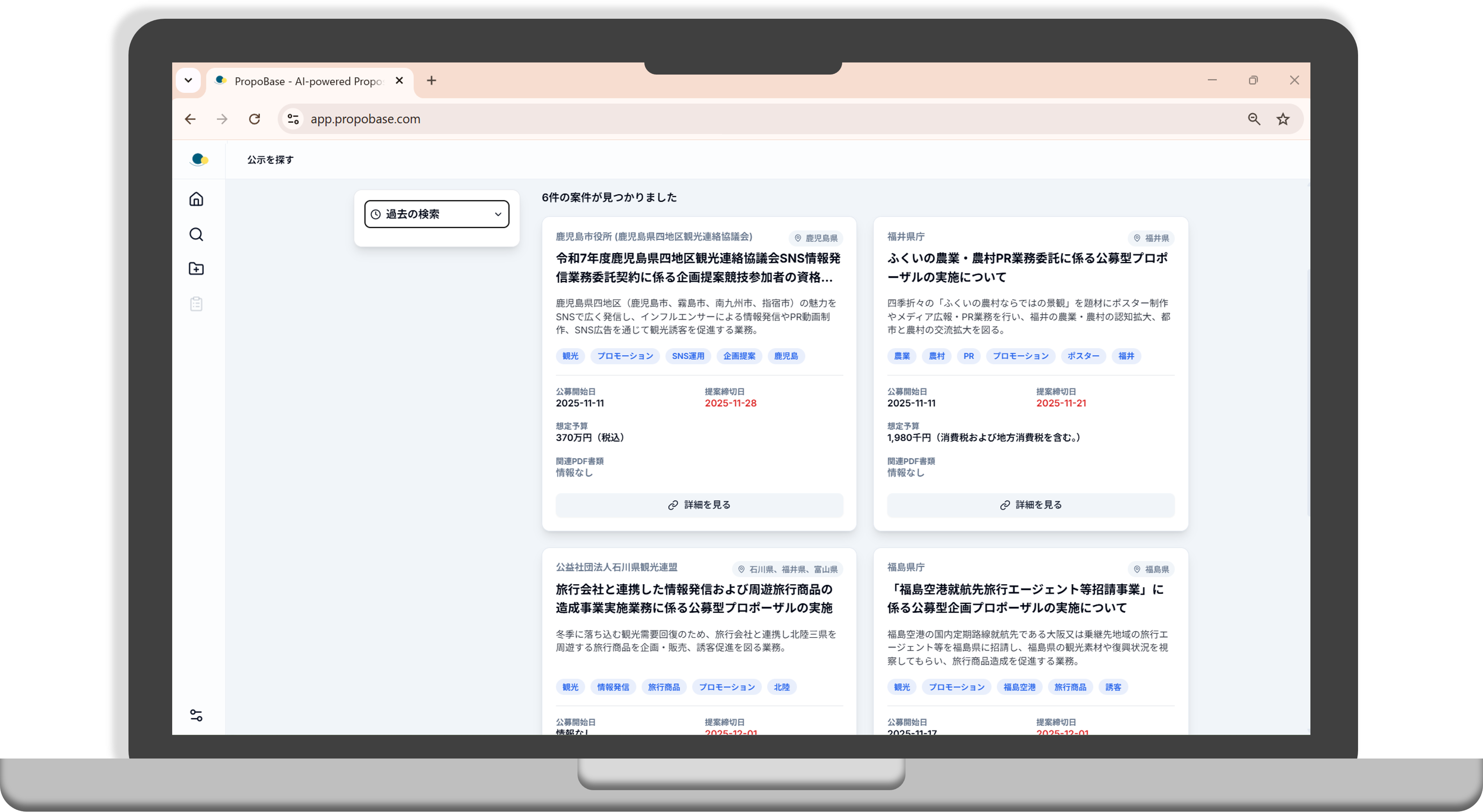Viewport: 1483px width, 812px height.
Task: Open filter settings via bottom sidebar icon
Action: tap(196, 715)
